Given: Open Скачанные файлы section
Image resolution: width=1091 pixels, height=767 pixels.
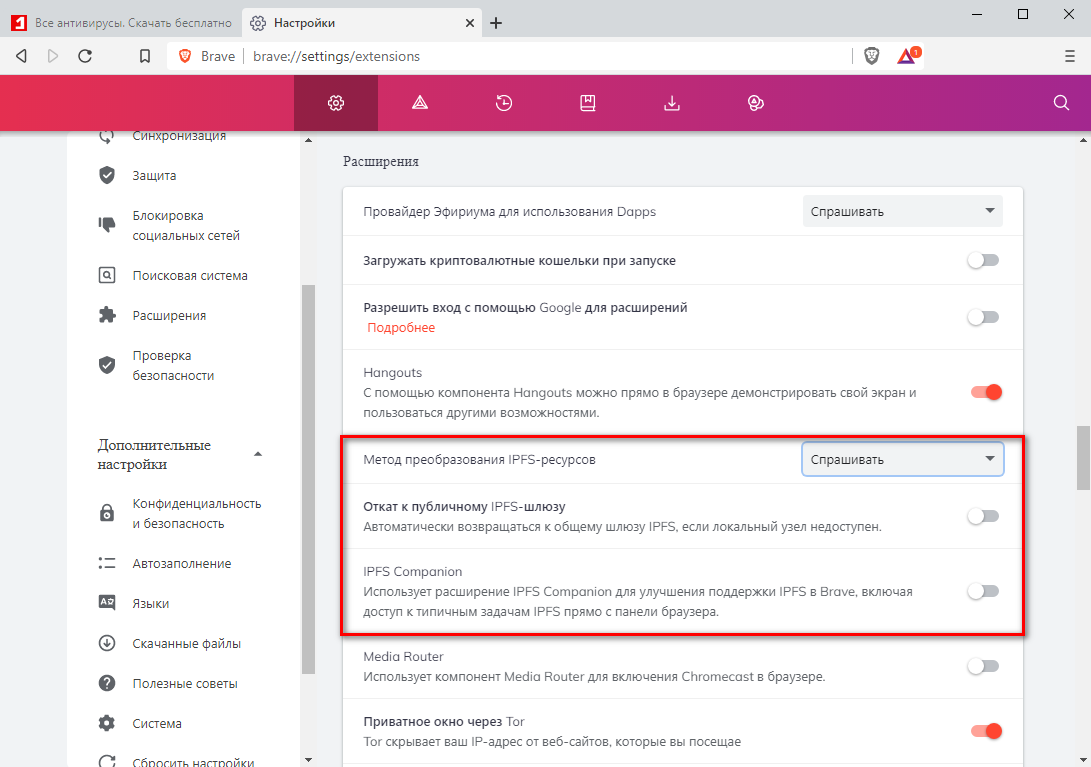Looking at the screenshot, I should click(186, 643).
